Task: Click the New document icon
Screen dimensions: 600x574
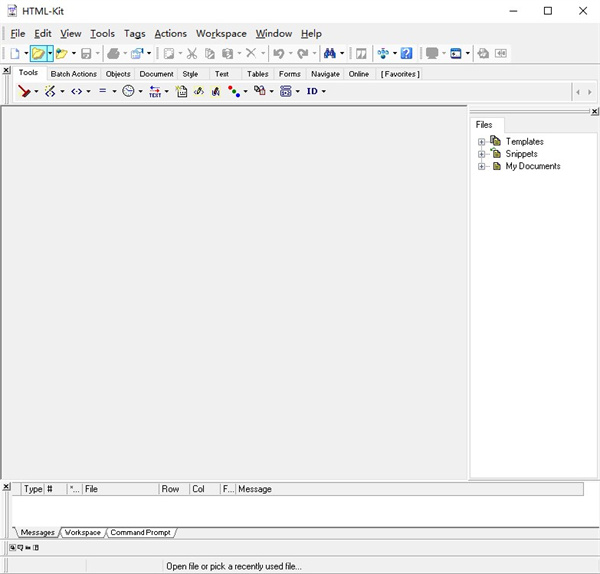Action: click(x=14, y=53)
